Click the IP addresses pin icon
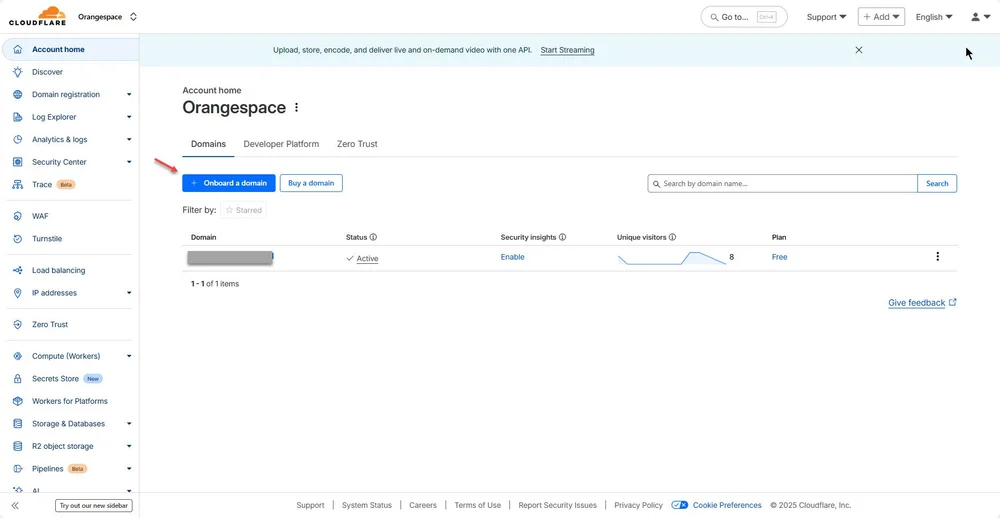The image size is (1000, 518). click(18, 293)
